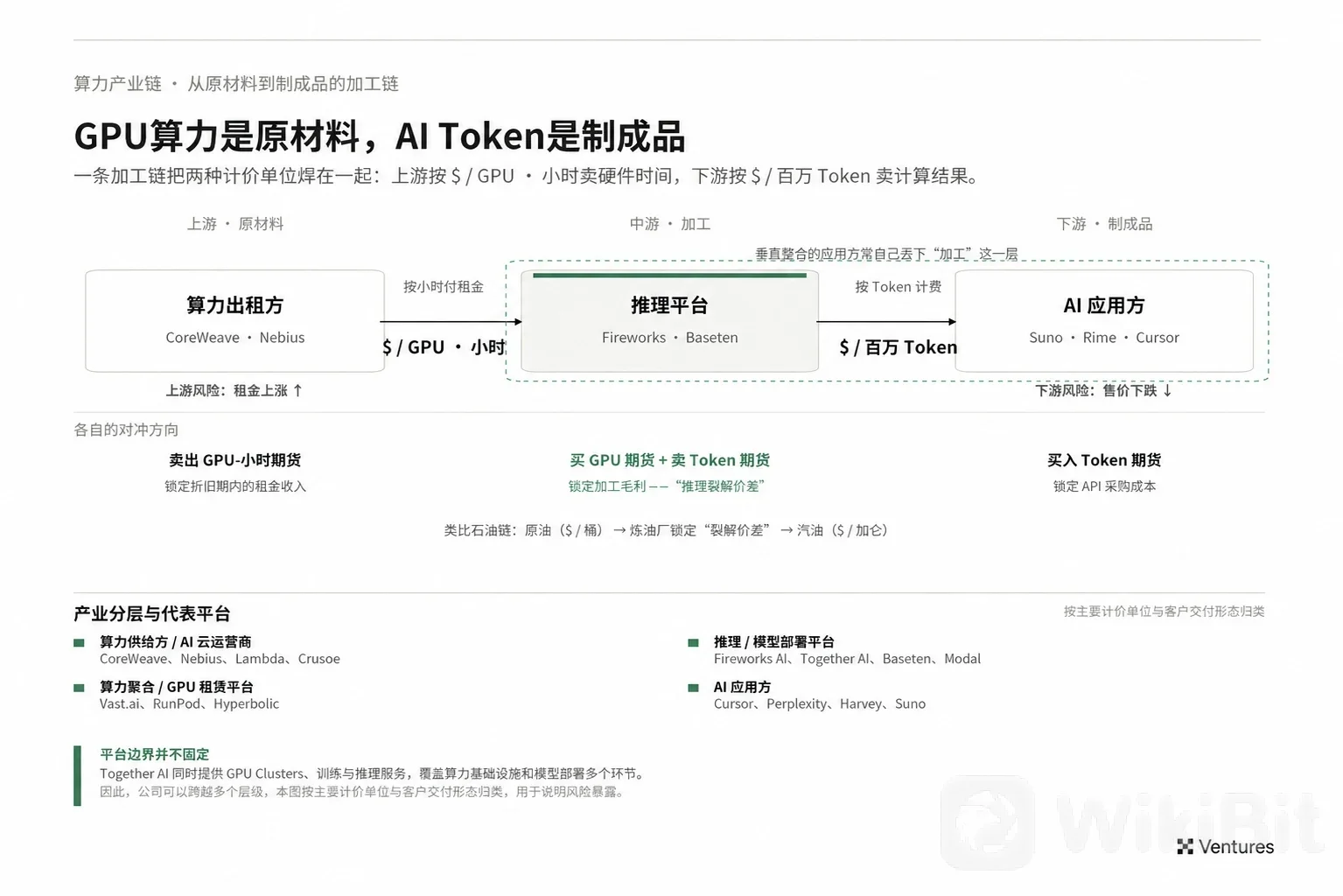This screenshot has width=1343, height=896.
Task: Select the line "Vast.ai、RunPod、Hyperbolic"
Action: click(190, 703)
